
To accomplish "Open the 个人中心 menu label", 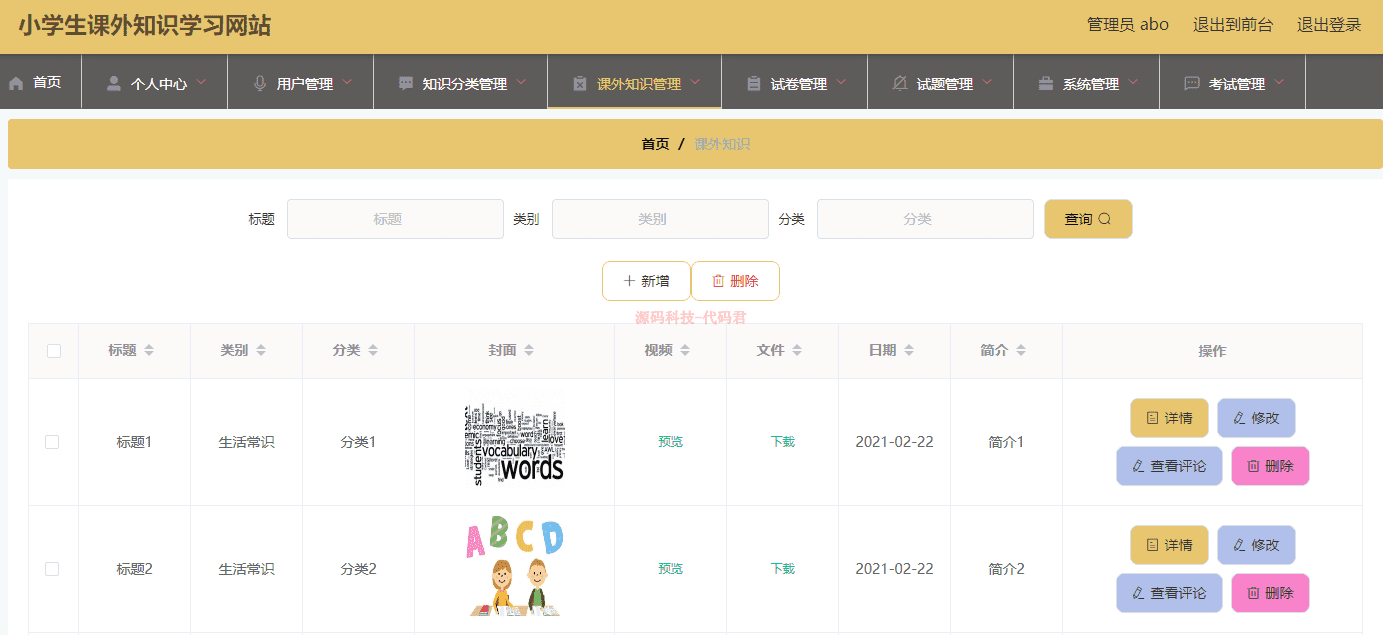I will (158, 84).
